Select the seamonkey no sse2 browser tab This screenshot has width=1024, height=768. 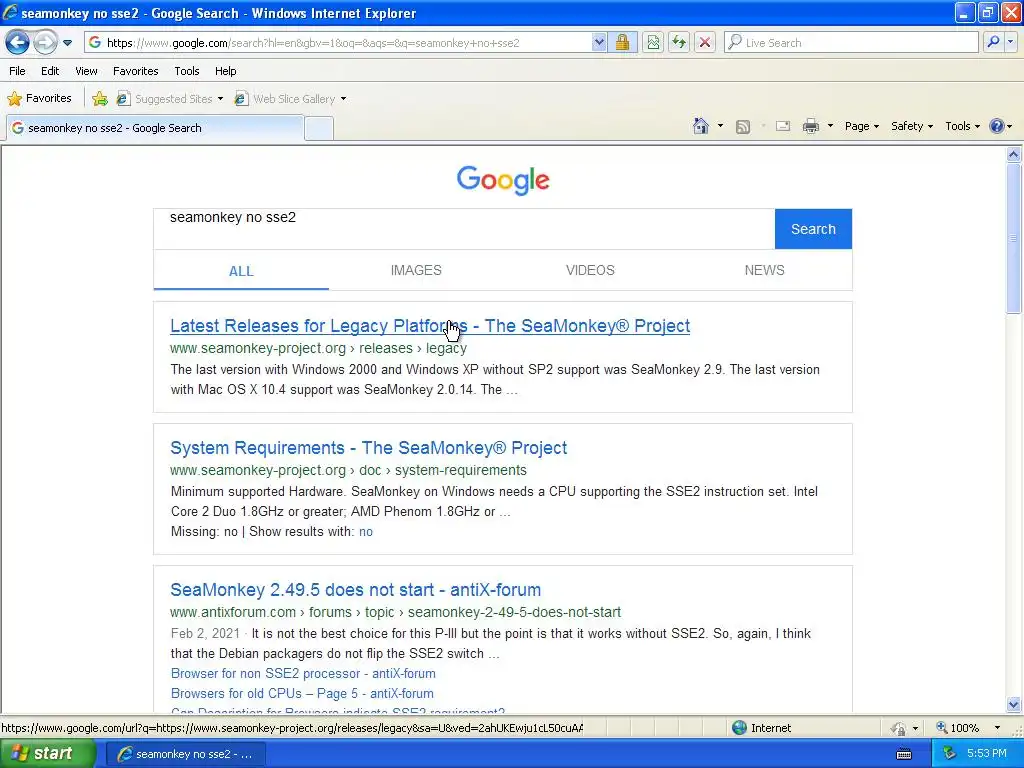pos(155,128)
